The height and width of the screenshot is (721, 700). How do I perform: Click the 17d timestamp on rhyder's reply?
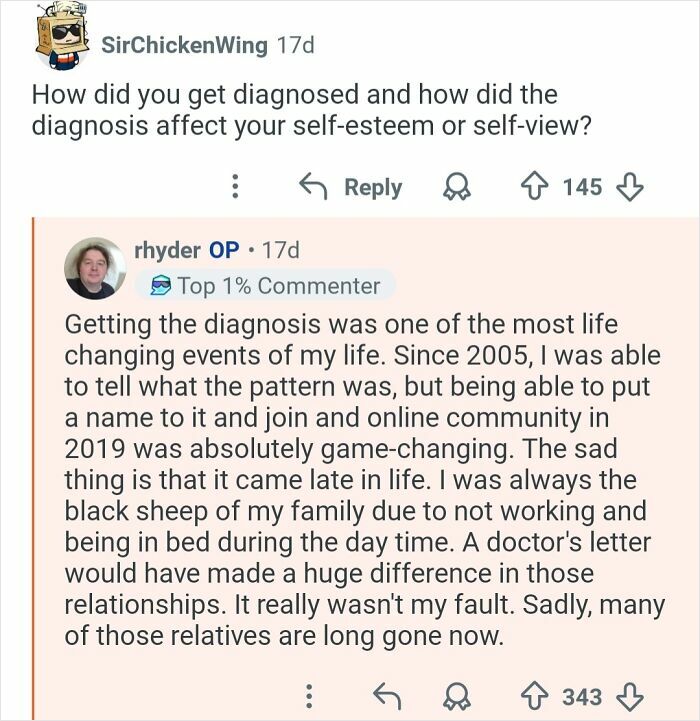[278, 250]
